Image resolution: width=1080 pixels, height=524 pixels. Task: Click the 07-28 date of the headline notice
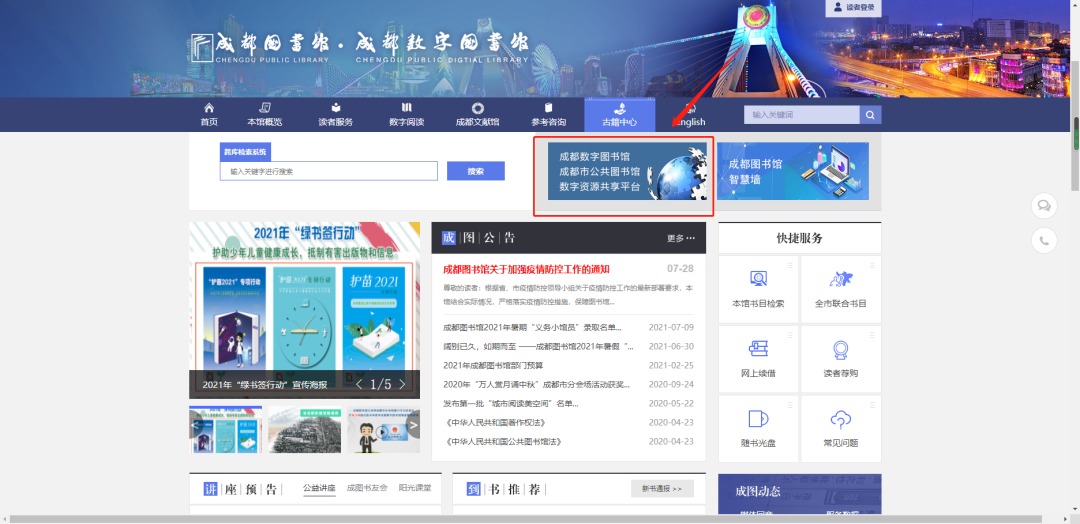click(680, 269)
